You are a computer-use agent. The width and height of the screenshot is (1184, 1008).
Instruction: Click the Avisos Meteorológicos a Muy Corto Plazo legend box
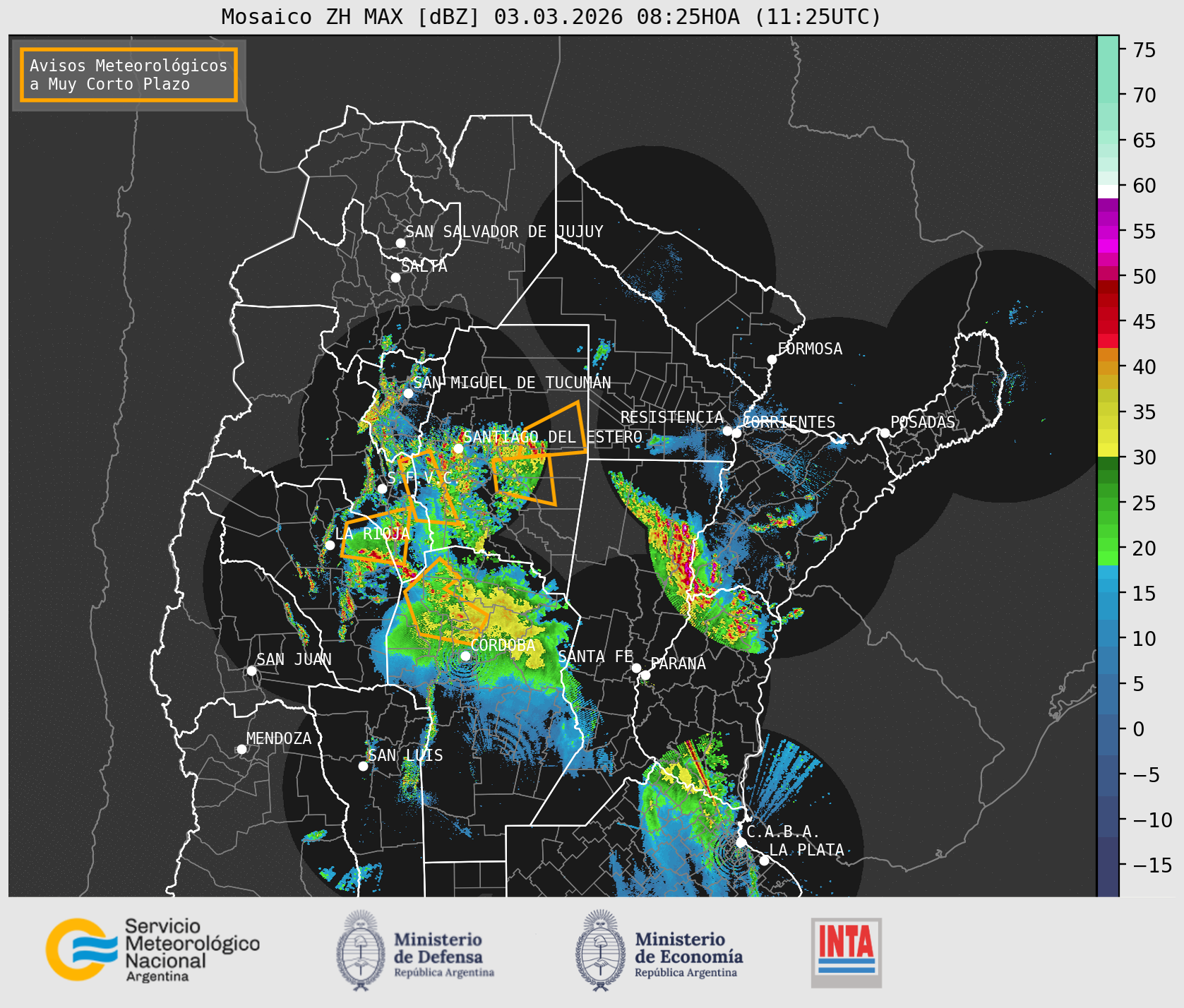pos(128,75)
